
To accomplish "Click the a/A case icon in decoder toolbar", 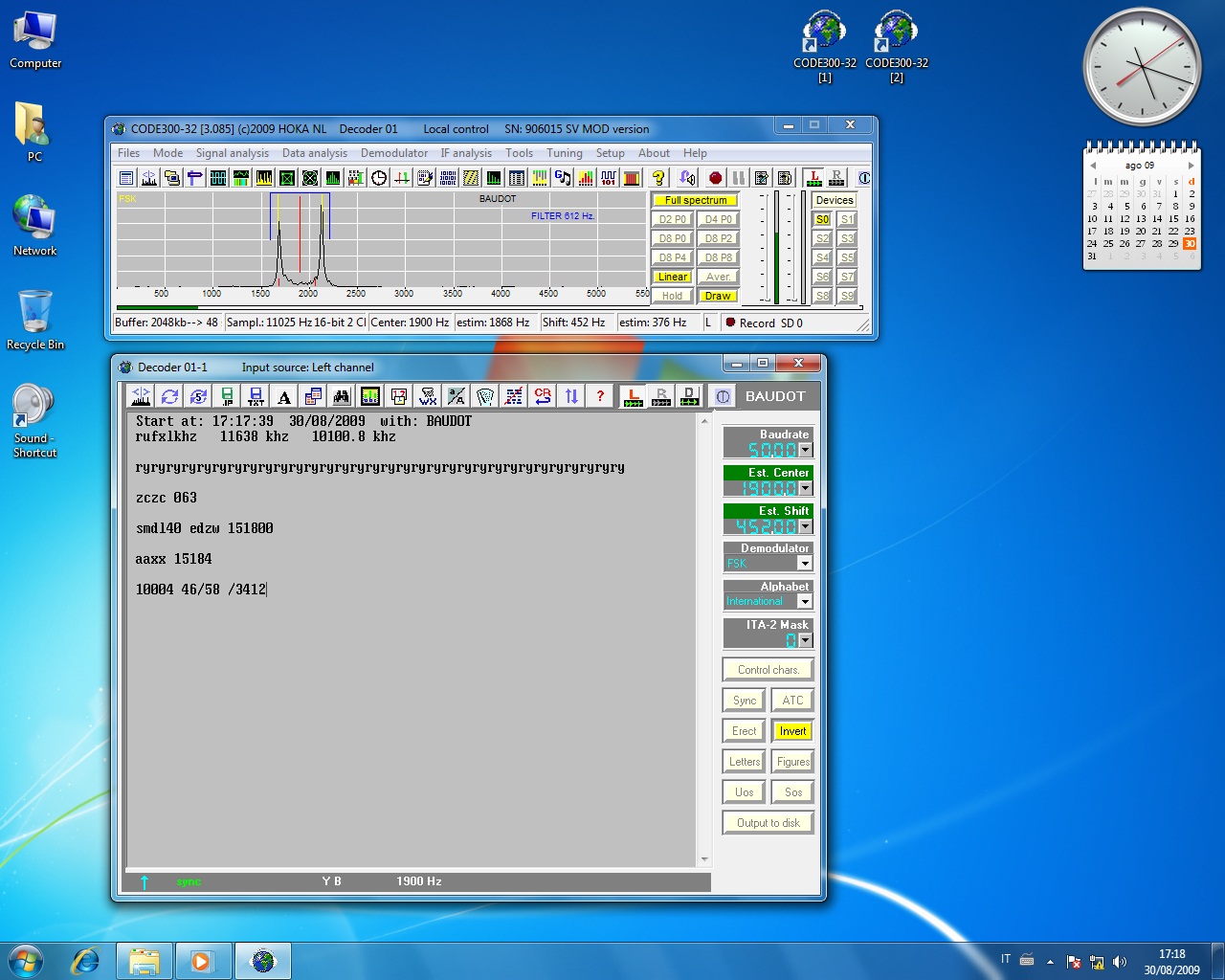I will [x=457, y=396].
